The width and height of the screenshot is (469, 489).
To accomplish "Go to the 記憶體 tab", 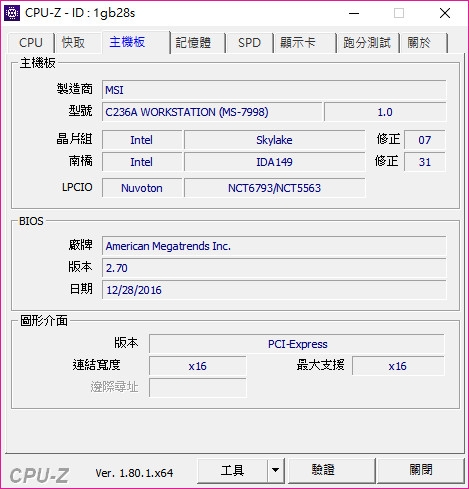I will [198, 43].
